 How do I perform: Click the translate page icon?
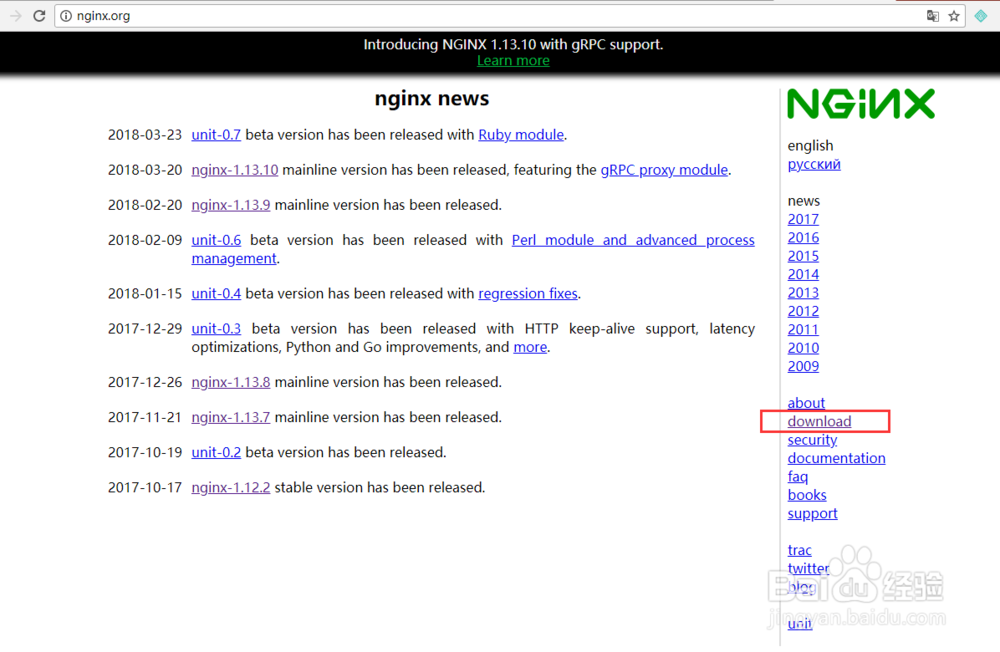(932, 16)
